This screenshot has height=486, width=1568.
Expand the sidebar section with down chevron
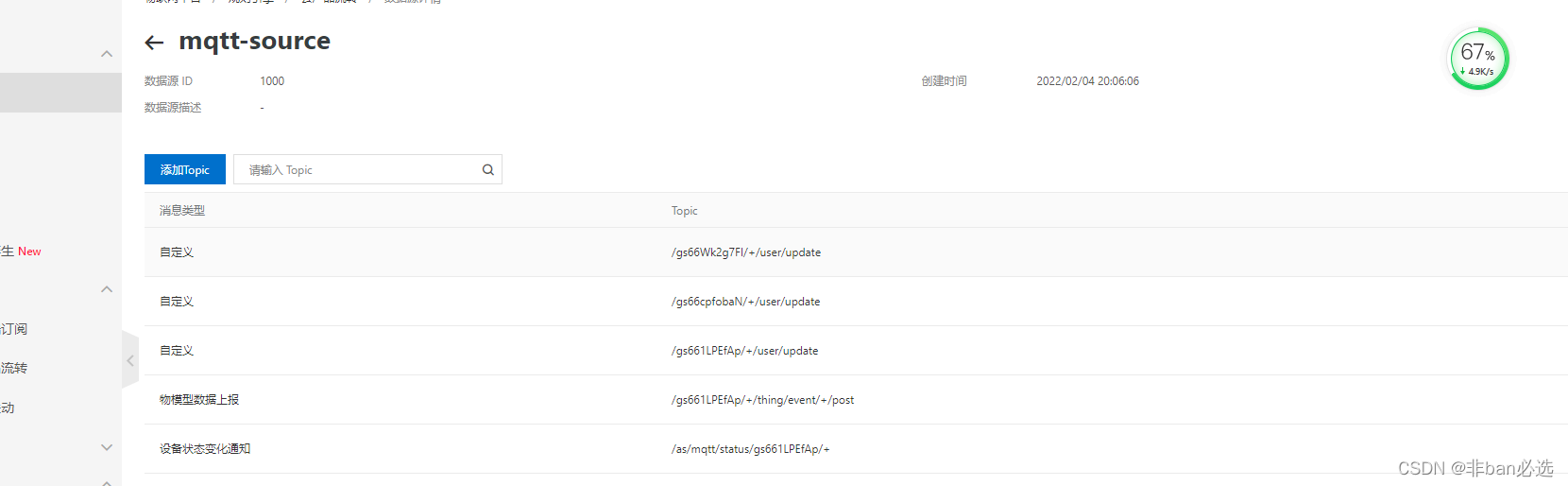tap(107, 447)
